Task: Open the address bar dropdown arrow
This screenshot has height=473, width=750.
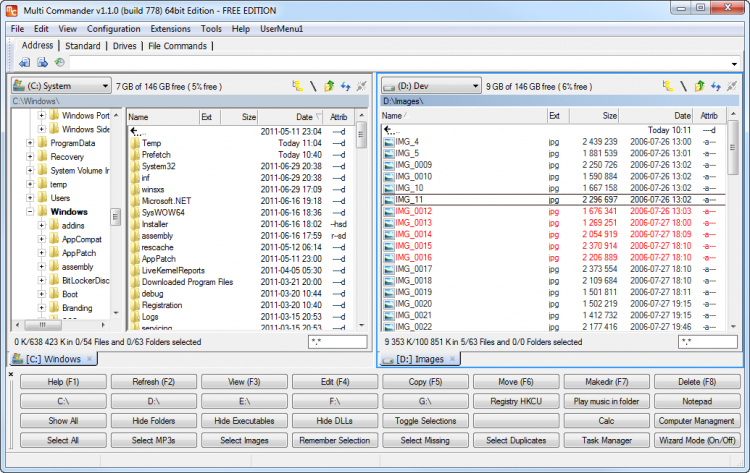Action: coord(734,64)
